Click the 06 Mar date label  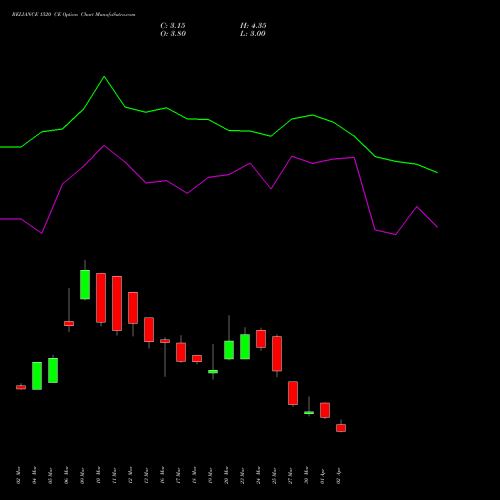66,475
